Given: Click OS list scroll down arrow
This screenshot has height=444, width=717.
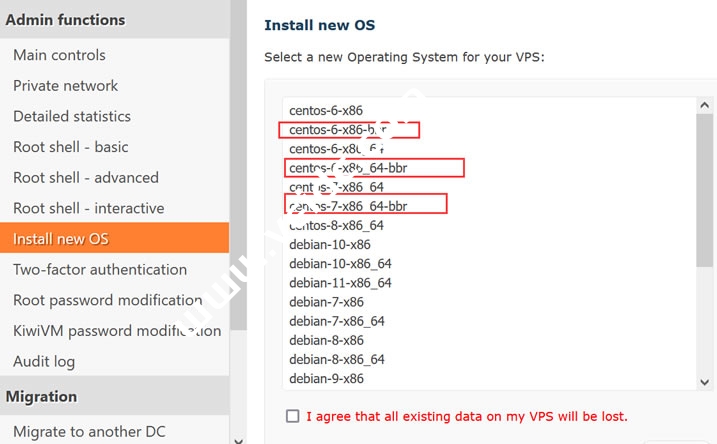Looking at the screenshot, I should 706,381.
